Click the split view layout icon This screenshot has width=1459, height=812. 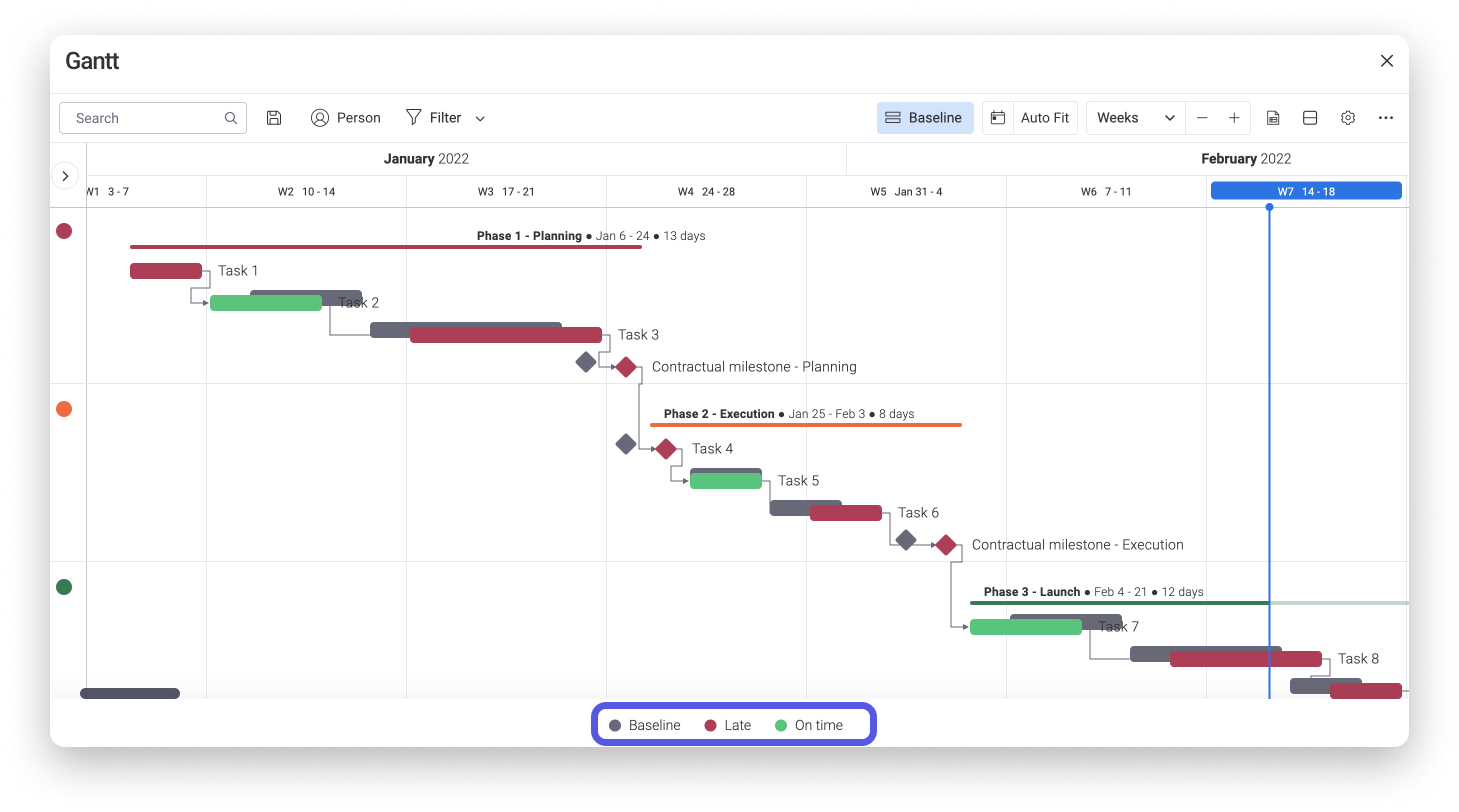pyautogui.click(x=1310, y=118)
